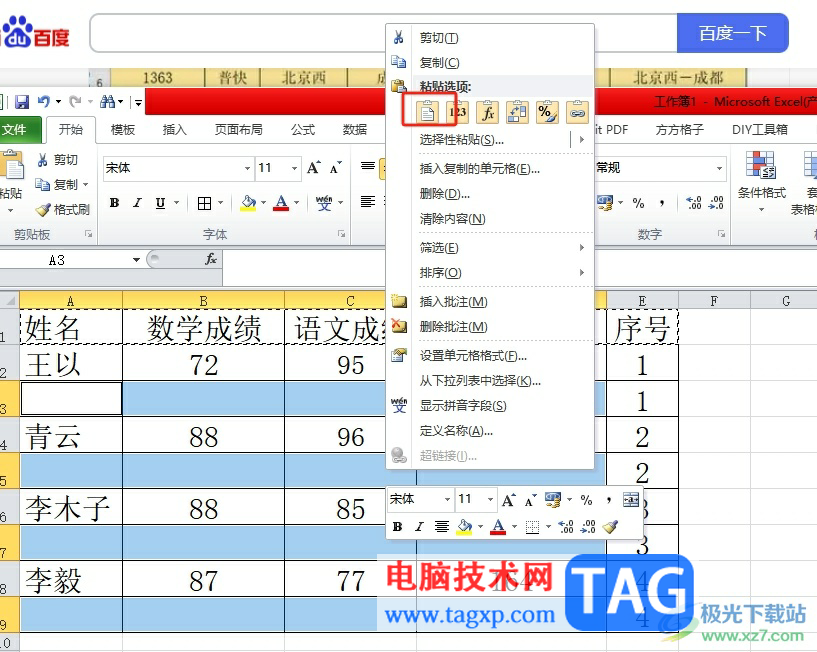Click the Select All corner triangle

(x=9, y=301)
